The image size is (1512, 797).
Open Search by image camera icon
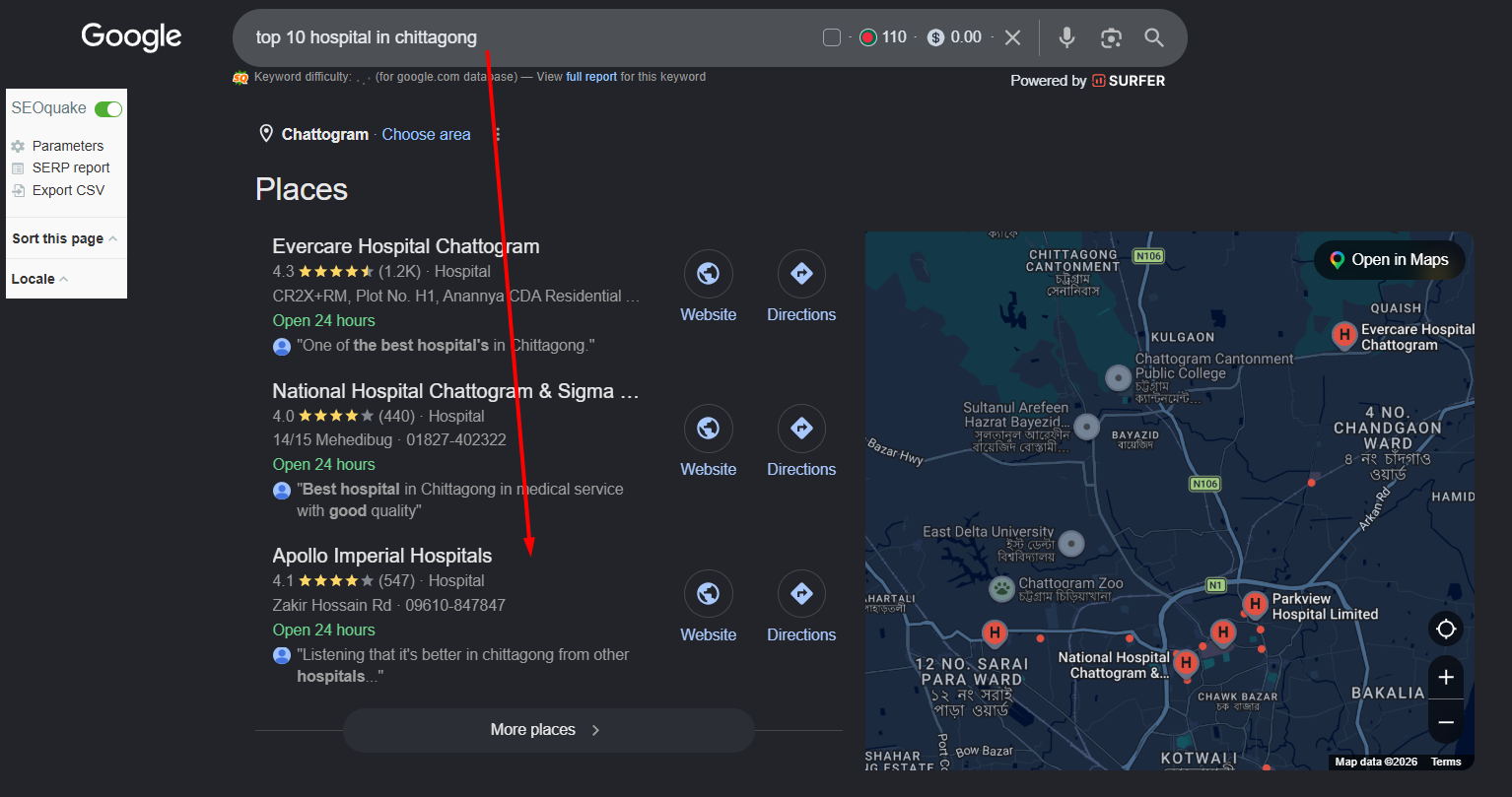pyautogui.click(x=1111, y=37)
